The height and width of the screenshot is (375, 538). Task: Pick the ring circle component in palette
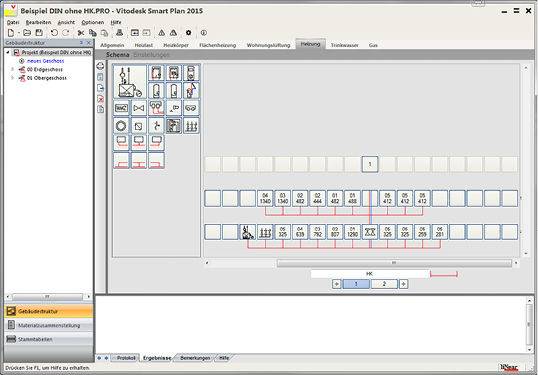tap(121, 126)
